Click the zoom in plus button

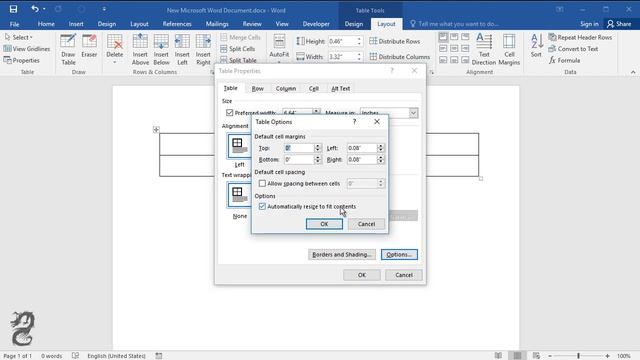tap(607, 356)
